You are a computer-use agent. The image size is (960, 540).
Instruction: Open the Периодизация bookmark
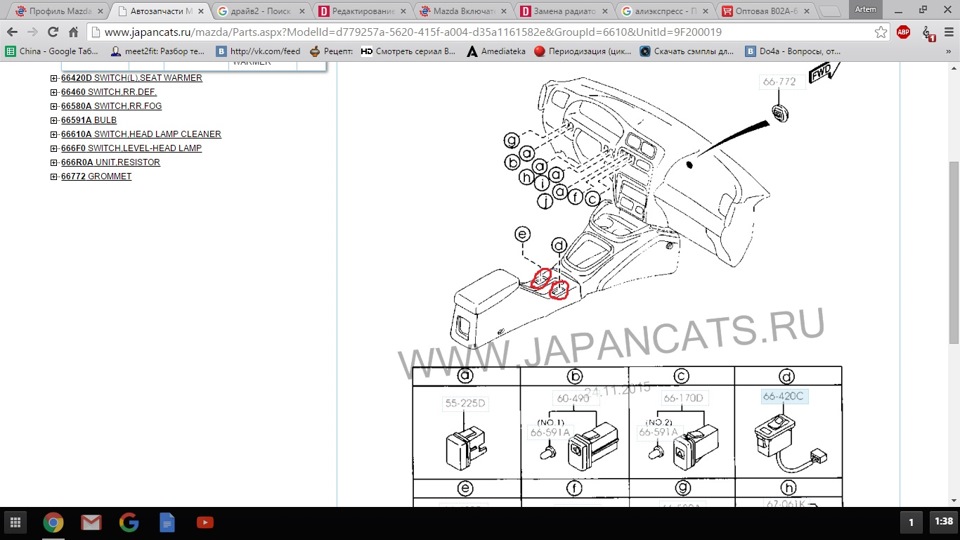(x=582, y=51)
